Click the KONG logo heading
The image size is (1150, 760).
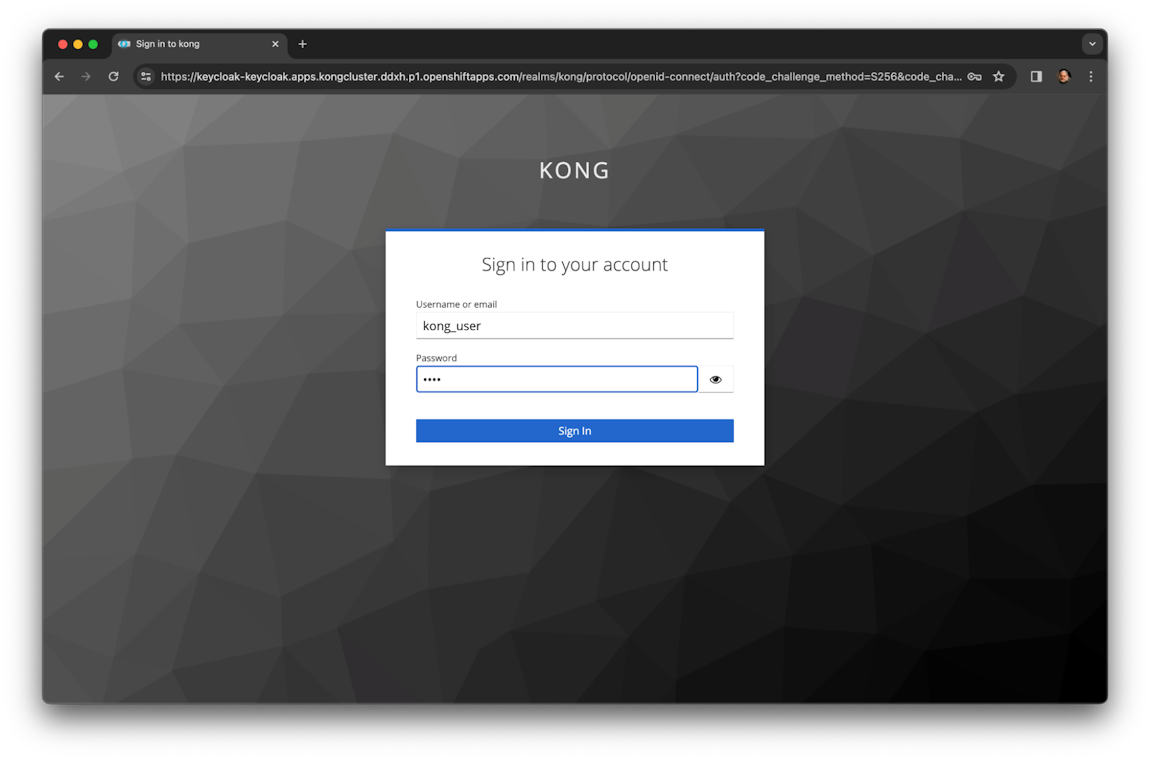click(574, 170)
